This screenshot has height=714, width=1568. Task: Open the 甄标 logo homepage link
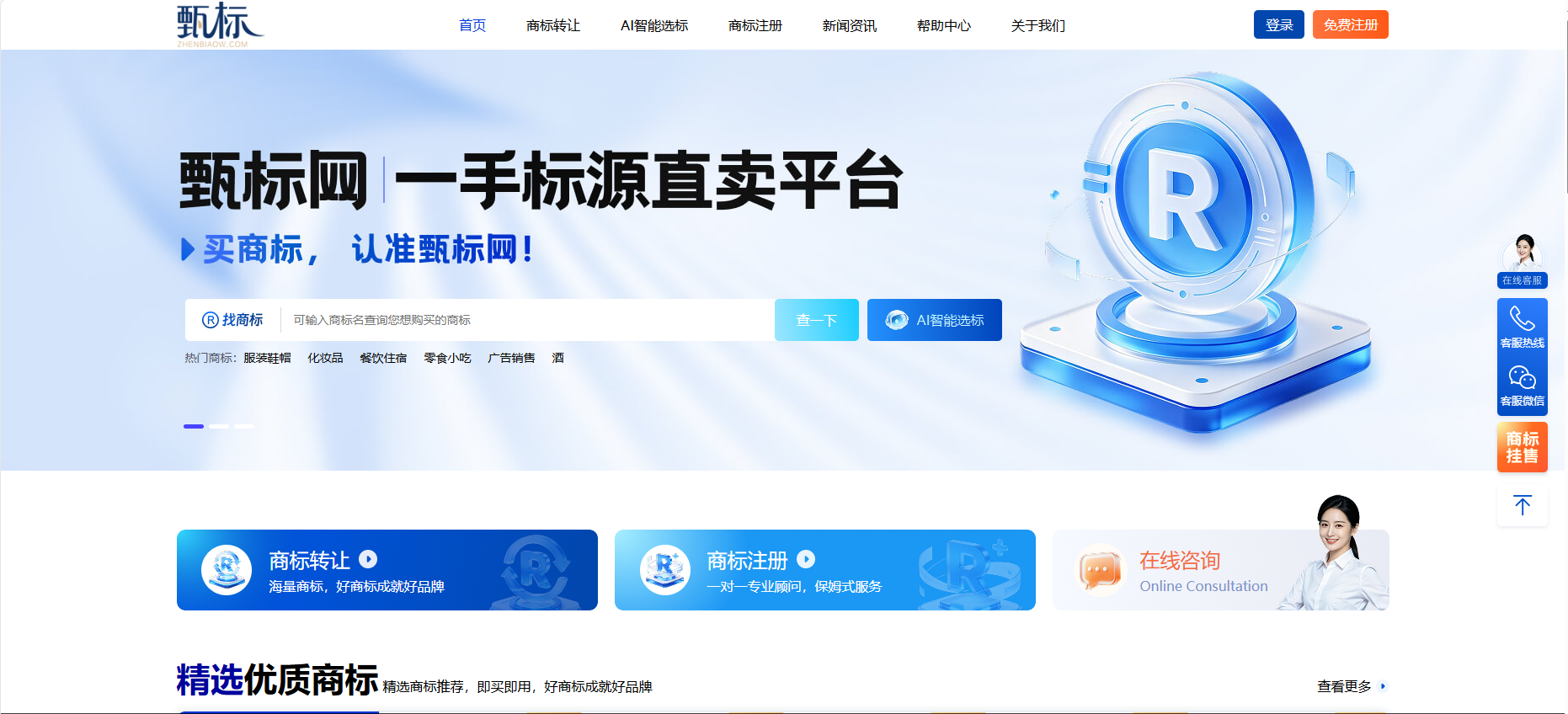[220, 24]
